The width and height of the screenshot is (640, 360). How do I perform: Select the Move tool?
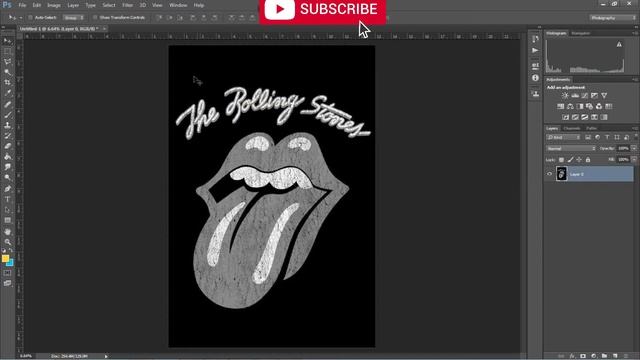[x=7, y=41]
